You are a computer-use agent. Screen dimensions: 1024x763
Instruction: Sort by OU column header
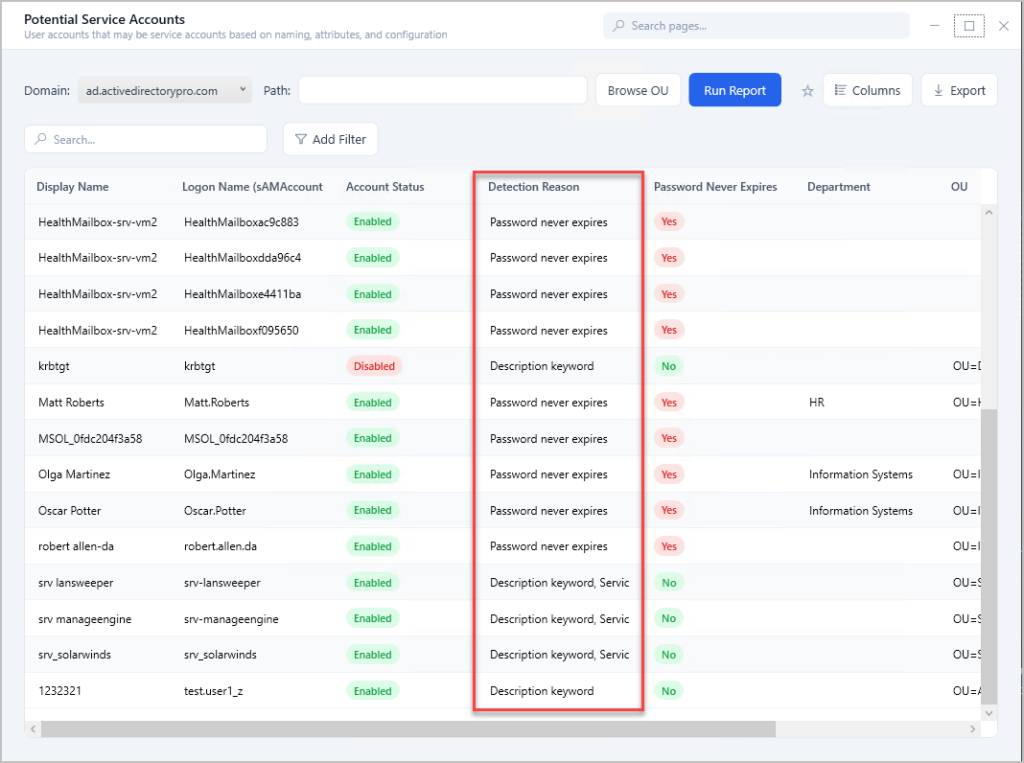click(x=959, y=187)
